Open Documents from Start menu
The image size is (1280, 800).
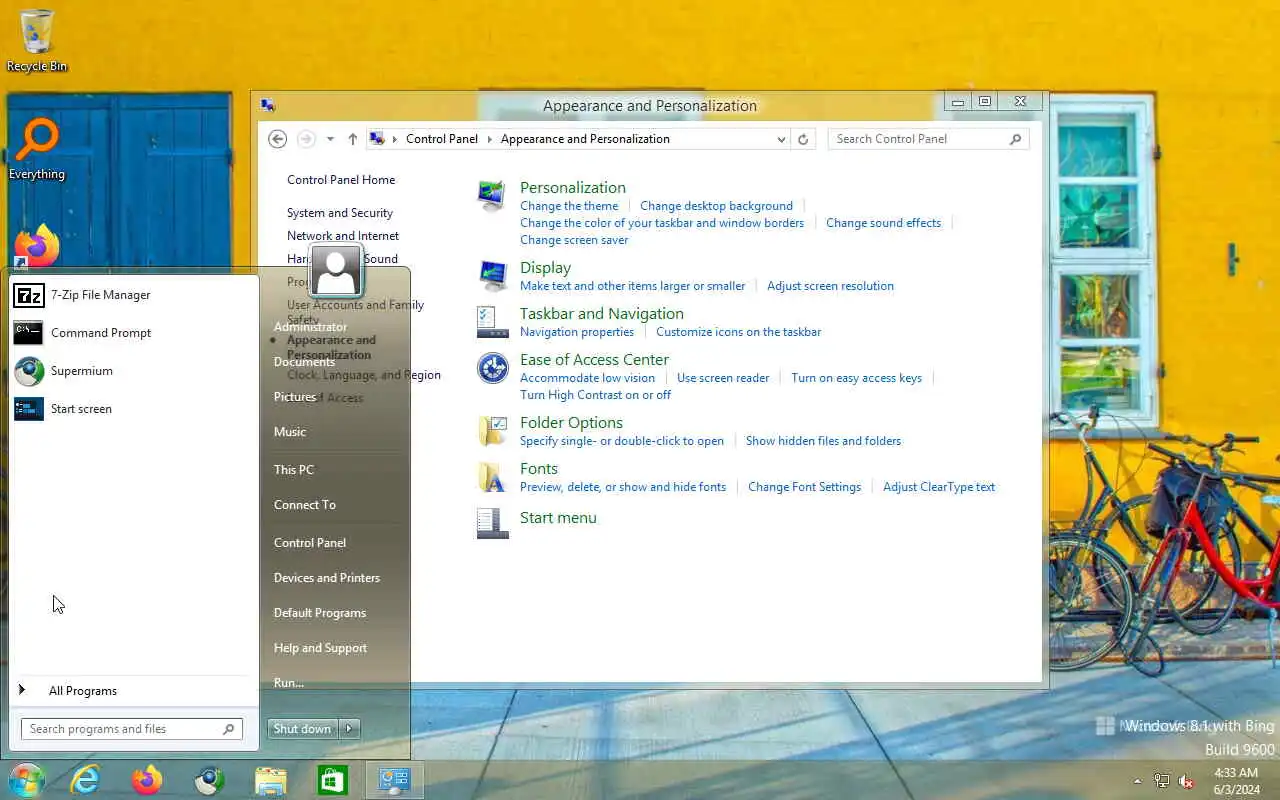304,362
